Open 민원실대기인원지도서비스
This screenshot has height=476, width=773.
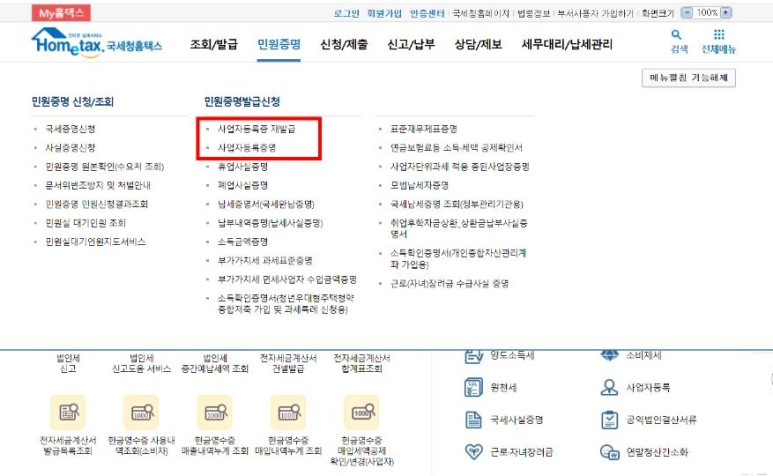(x=95, y=241)
